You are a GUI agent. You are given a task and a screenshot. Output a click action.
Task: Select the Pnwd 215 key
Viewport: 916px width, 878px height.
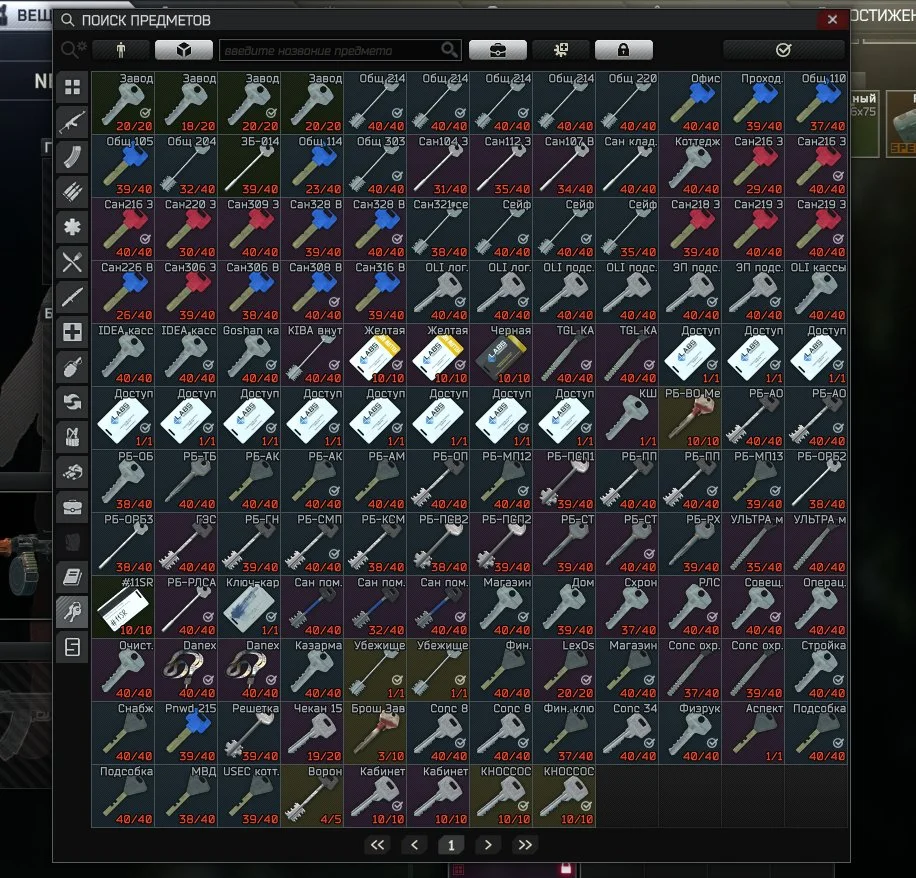186,734
